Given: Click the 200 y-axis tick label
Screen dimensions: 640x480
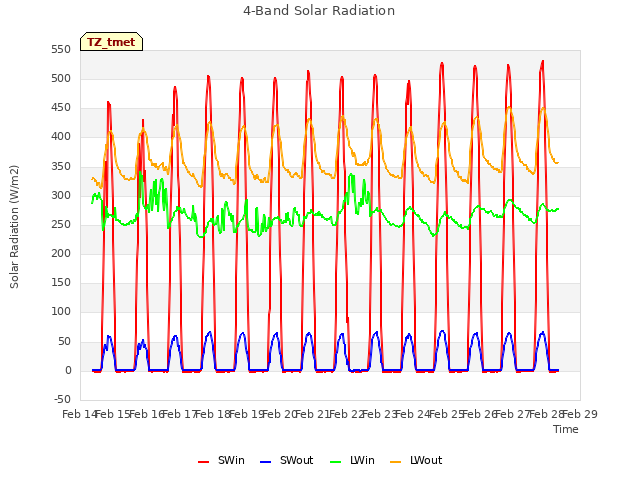Looking at the screenshot, I should tap(61, 253).
